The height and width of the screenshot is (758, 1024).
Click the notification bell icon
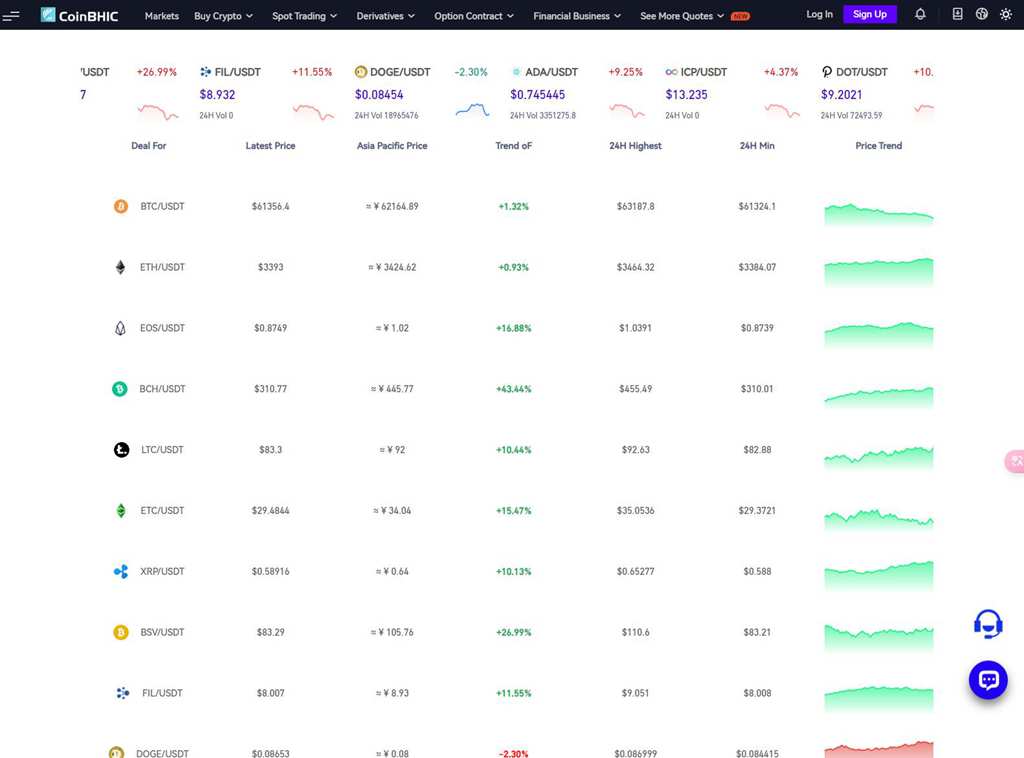tap(920, 14)
